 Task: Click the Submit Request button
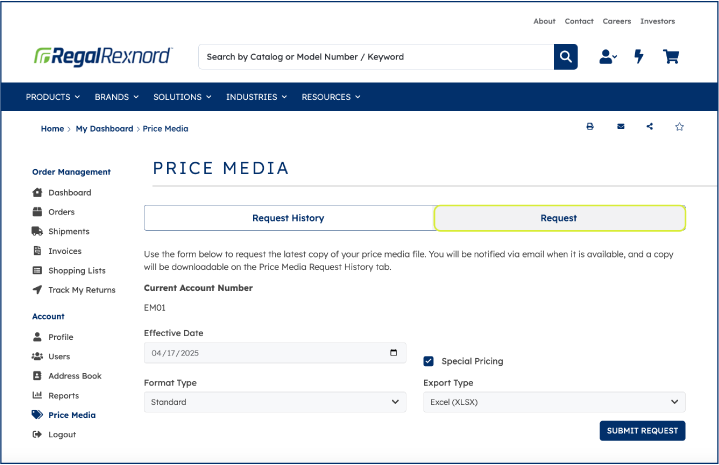pyautogui.click(x=642, y=431)
